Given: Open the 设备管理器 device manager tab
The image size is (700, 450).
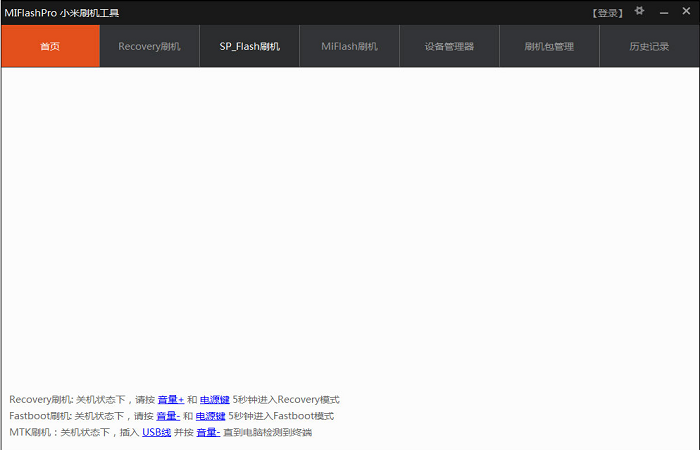Looking at the screenshot, I should (x=449, y=47).
